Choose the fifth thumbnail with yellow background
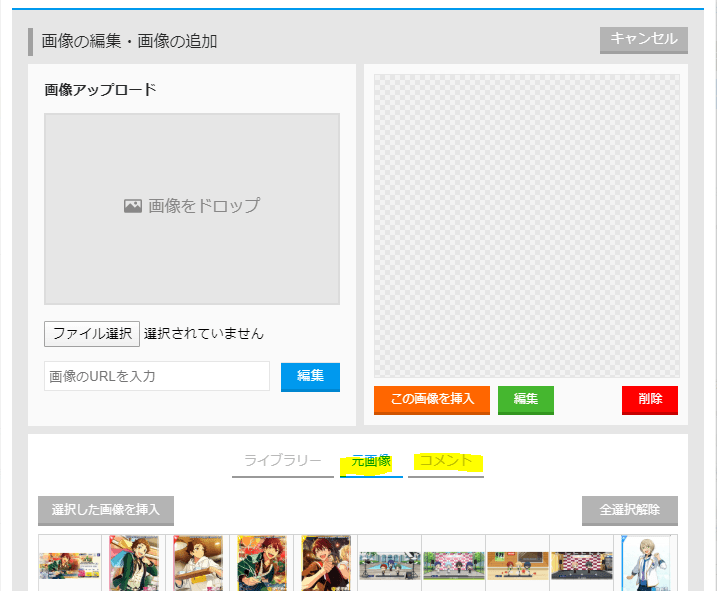717x591 pixels. tap(326, 565)
